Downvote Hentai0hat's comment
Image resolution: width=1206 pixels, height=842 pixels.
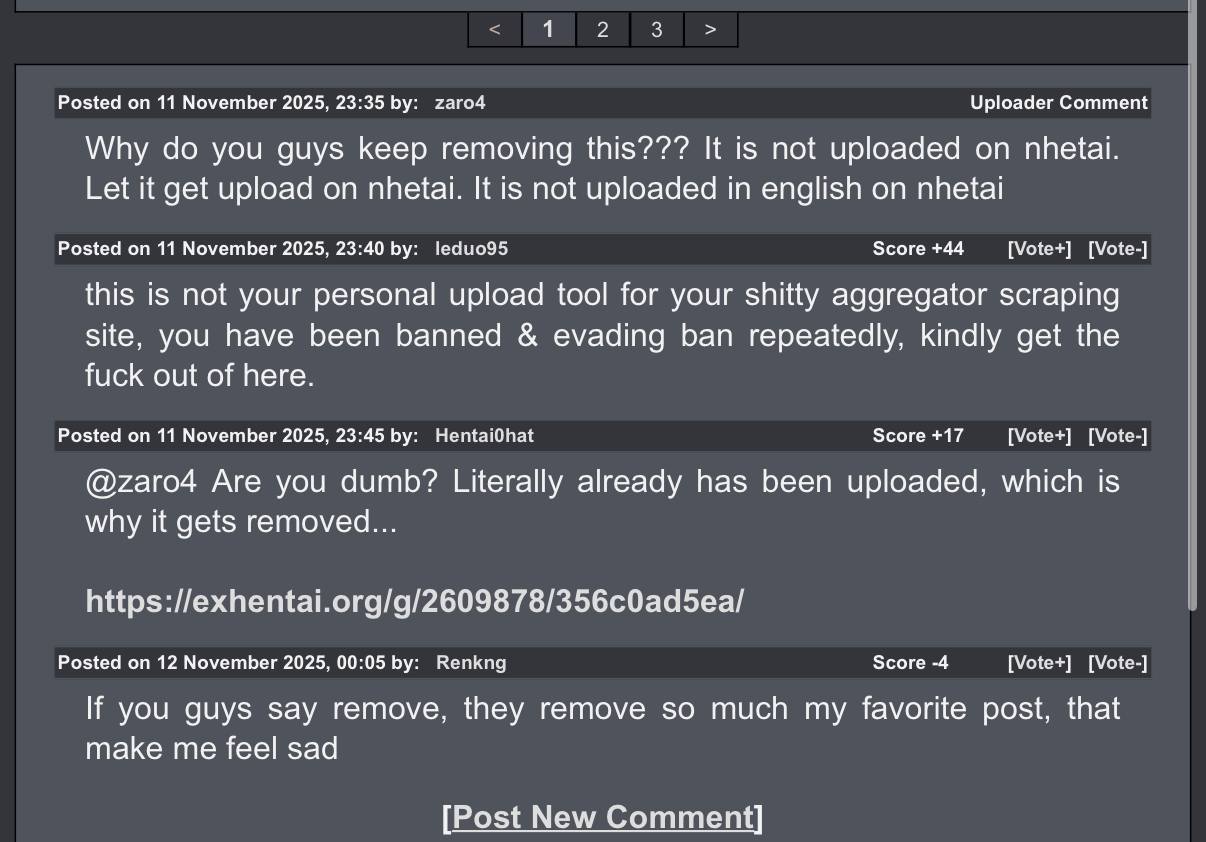1118,436
